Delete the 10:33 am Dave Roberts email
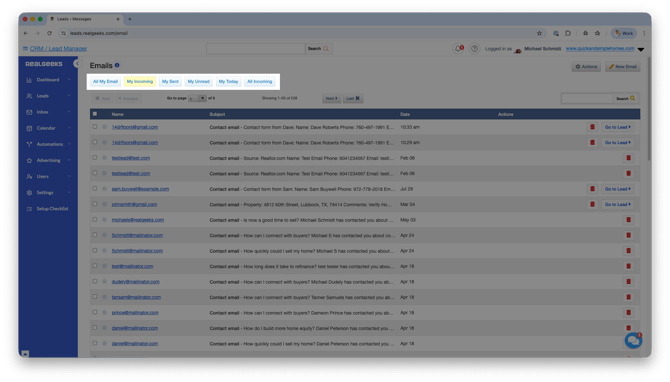670x382 pixels. click(592, 127)
